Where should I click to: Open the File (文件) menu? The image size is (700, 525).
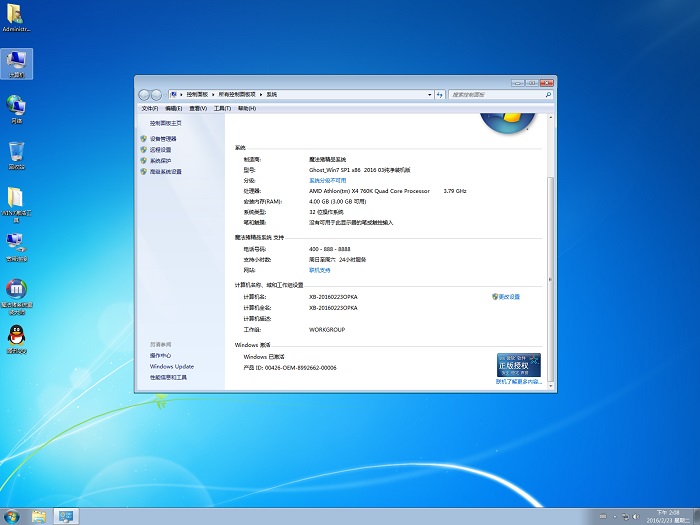click(149, 108)
